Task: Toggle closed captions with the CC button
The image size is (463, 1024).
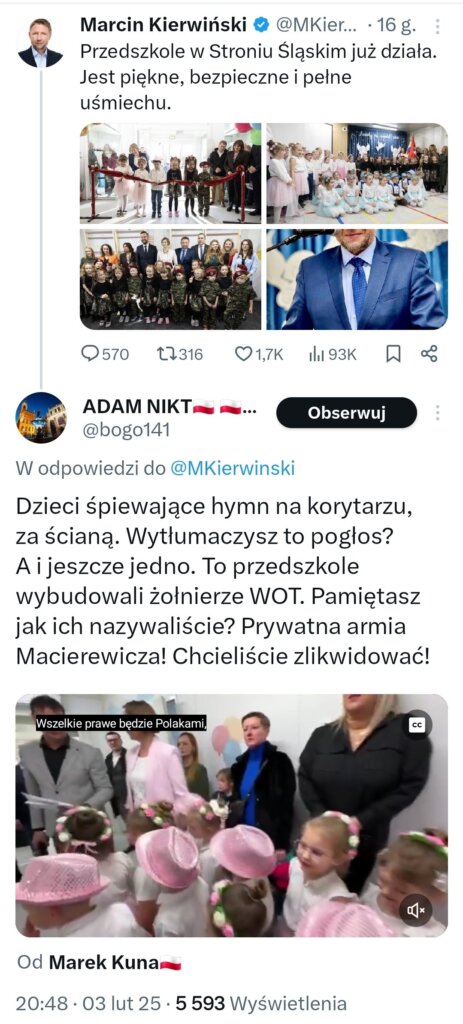Action: [416, 724]
